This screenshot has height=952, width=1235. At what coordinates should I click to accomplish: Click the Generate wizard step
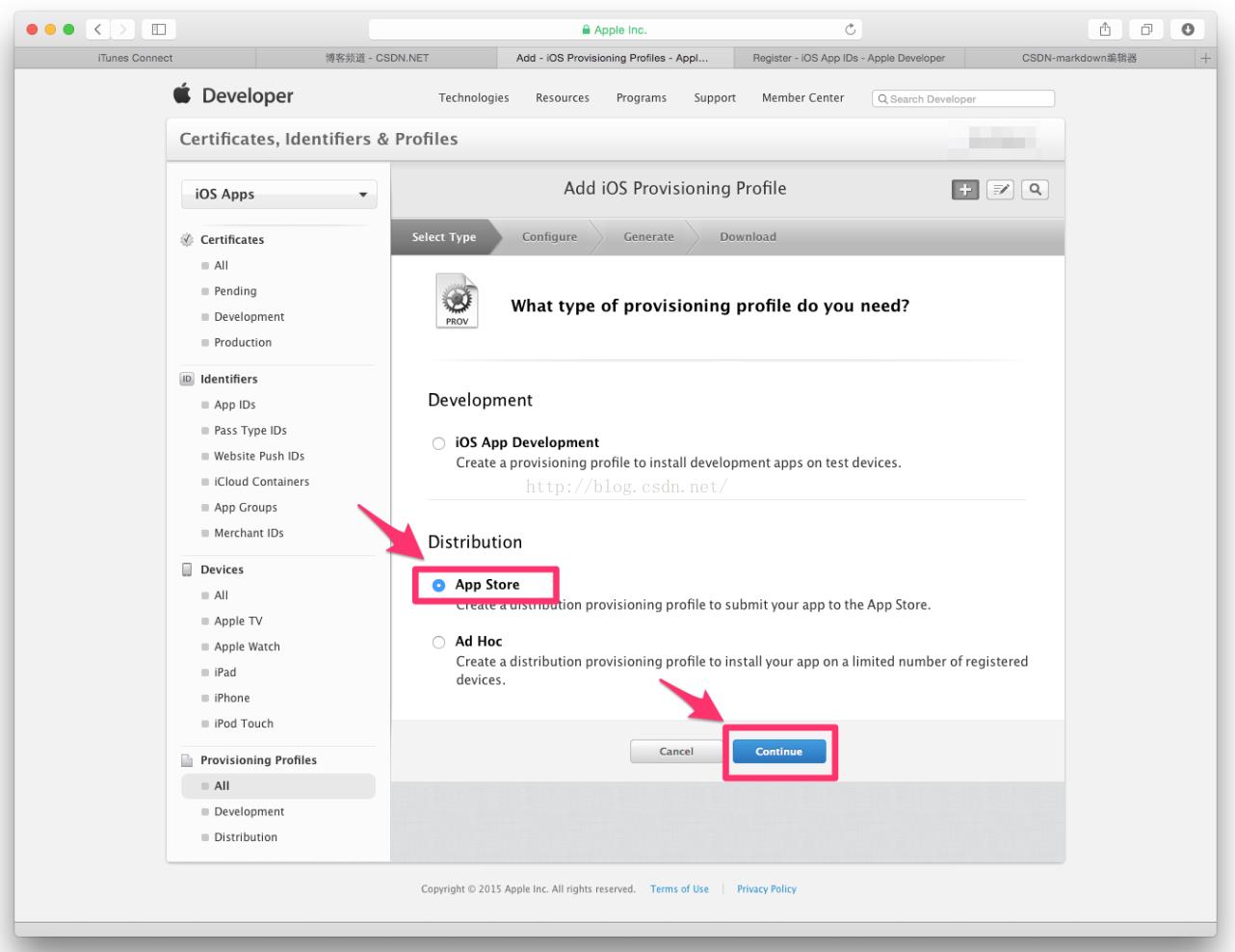(x=648, y=237)
